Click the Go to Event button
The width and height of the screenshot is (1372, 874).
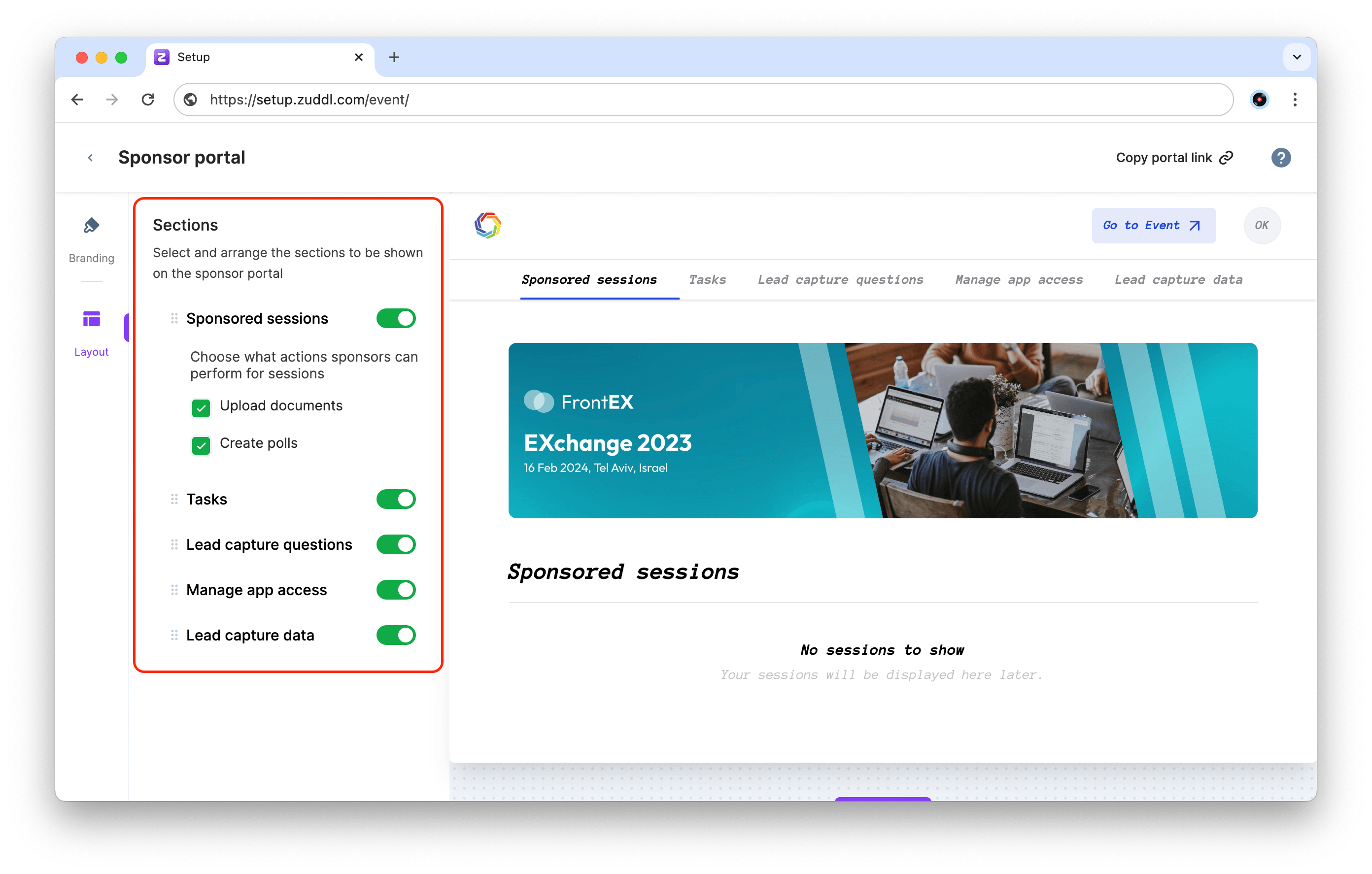pos(1153,226)
